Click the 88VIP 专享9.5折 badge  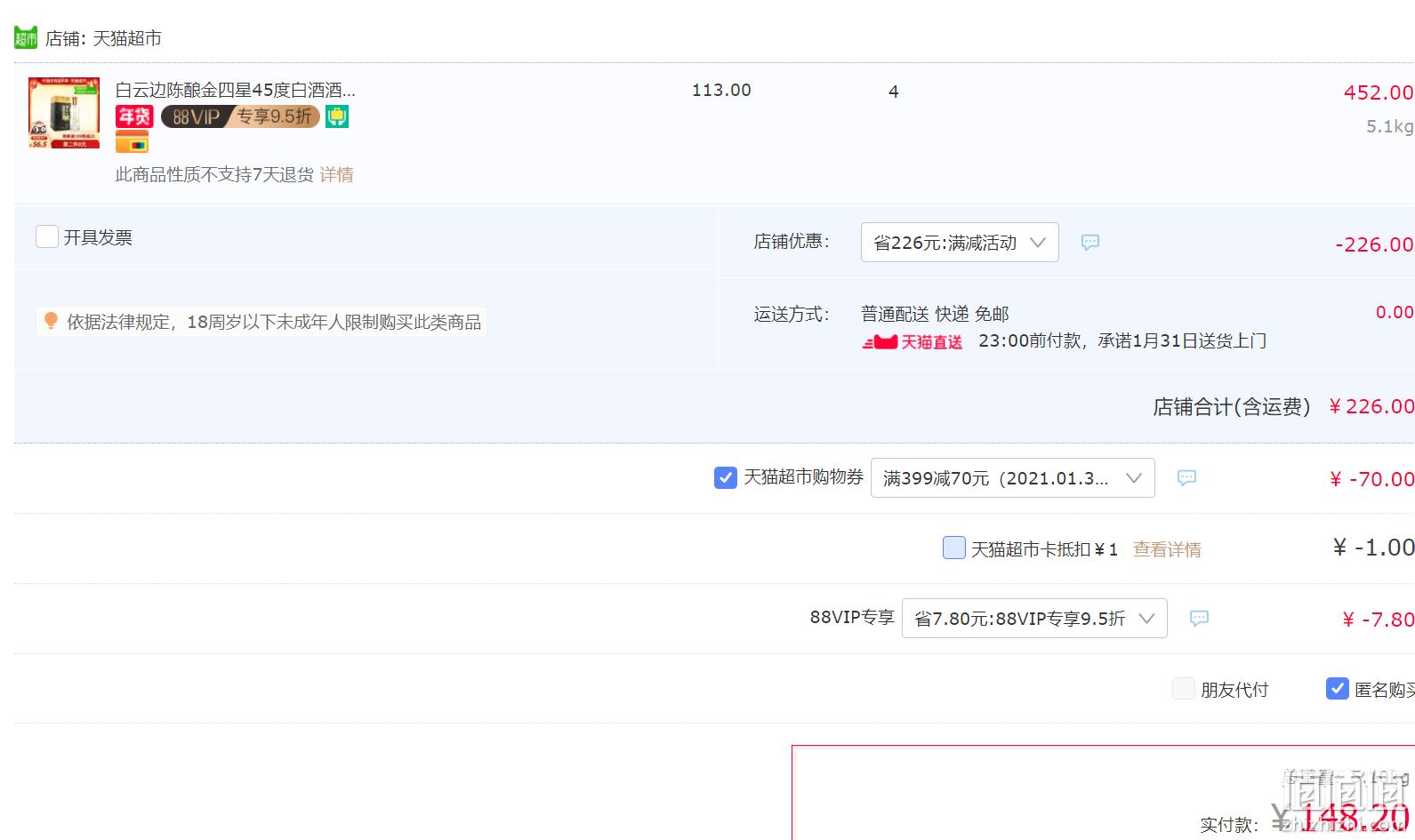coord(240,116)
